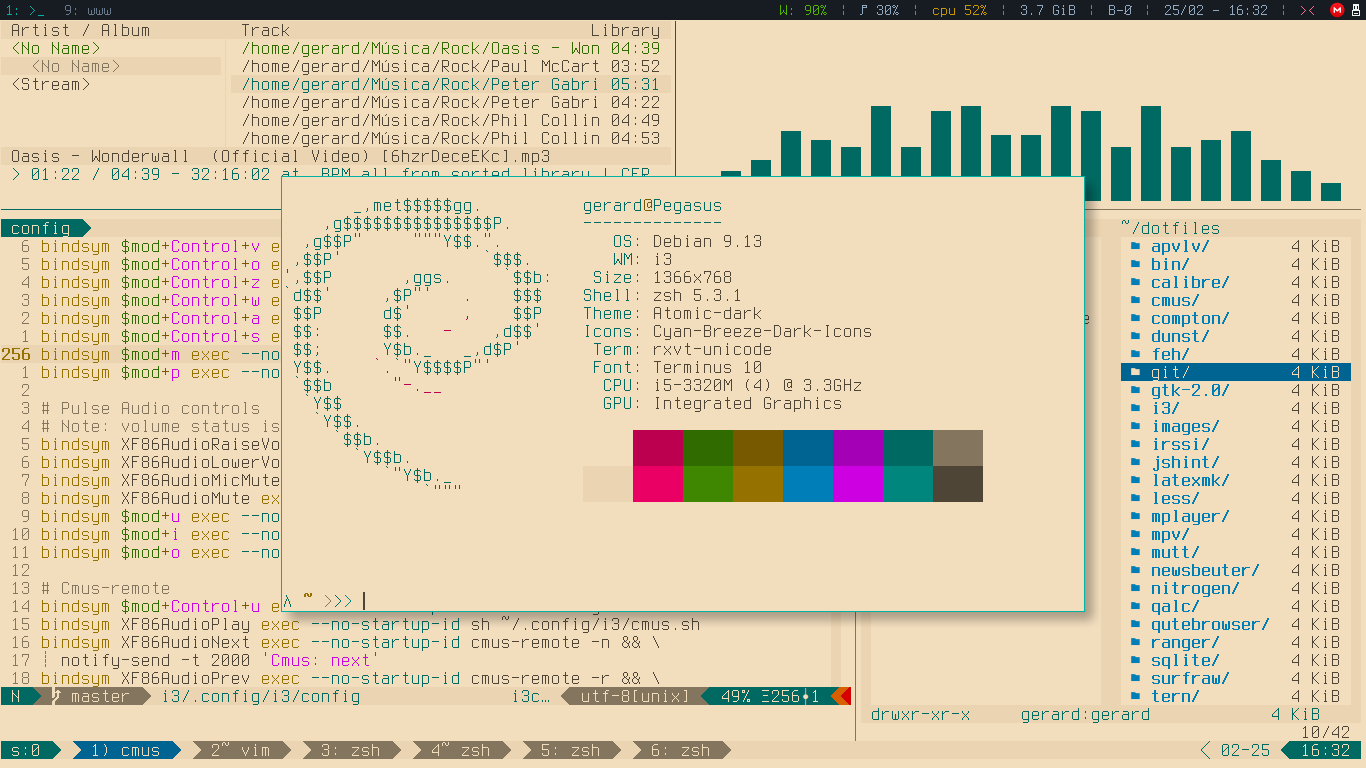Click the '25/02 - 16:32' date in top bar
Viewport: 1366px width, 768px height.
(1216, 10)
